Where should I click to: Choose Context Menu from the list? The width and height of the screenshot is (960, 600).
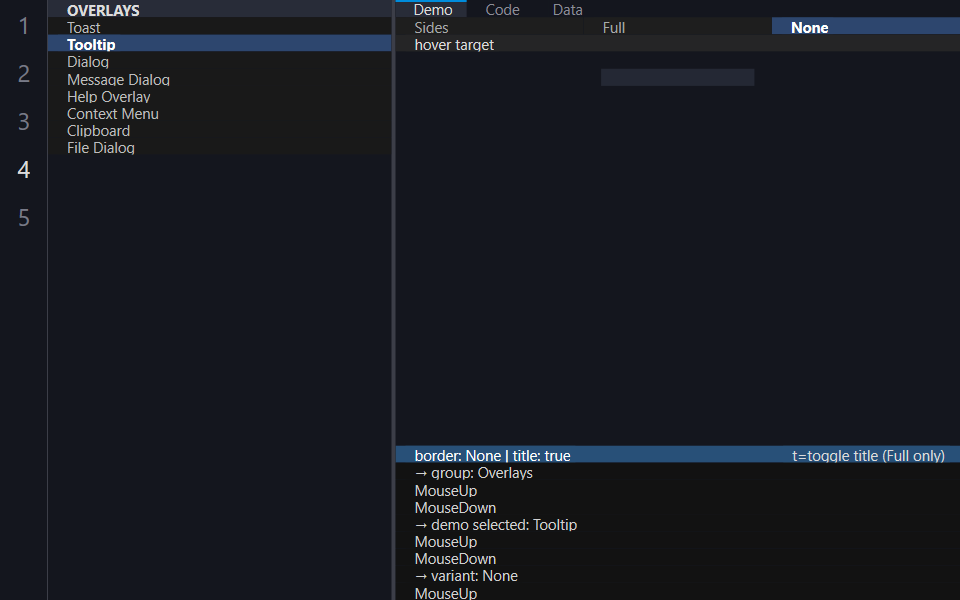pos(219,114)
